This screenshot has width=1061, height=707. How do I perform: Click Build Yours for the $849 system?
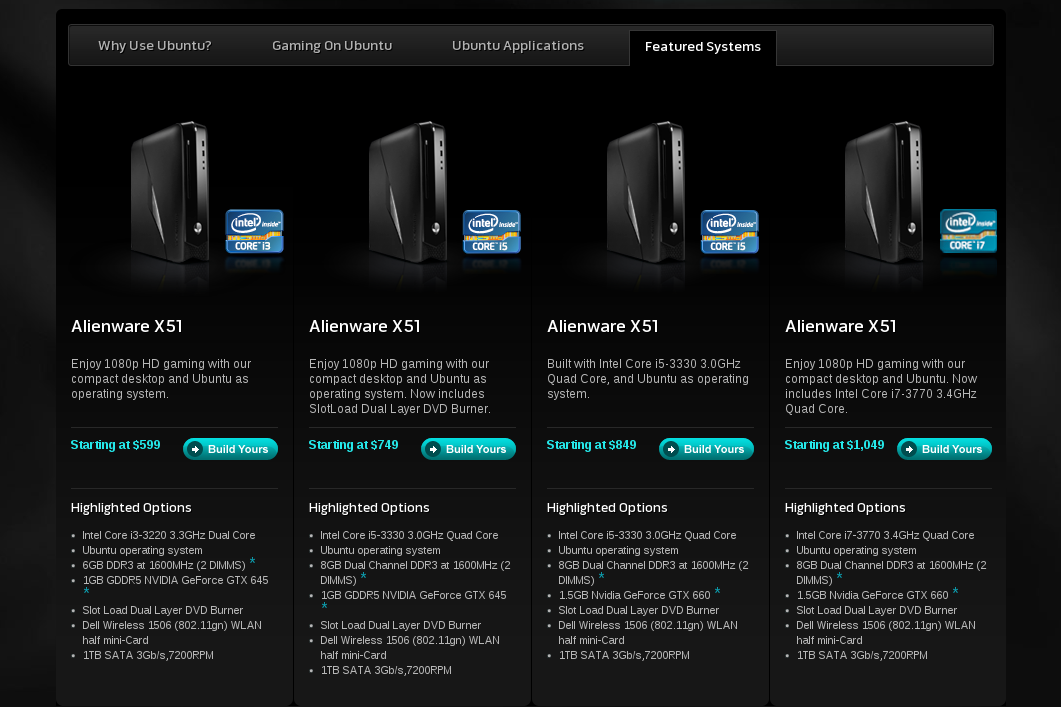click(706, 449)
